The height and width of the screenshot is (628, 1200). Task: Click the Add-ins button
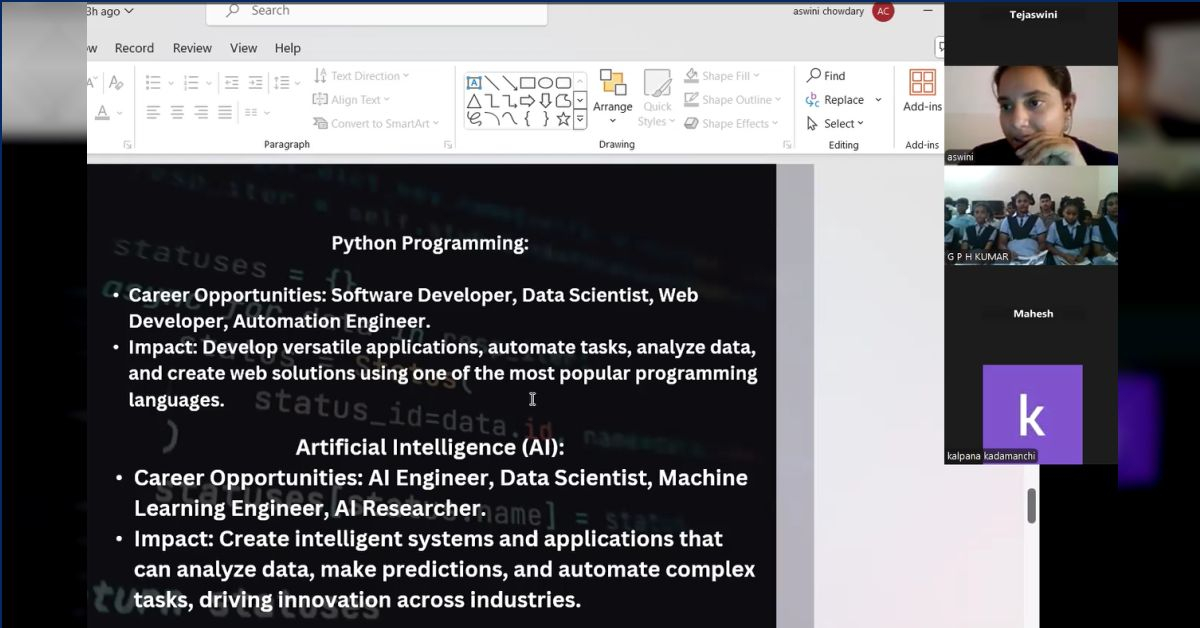click(x=921, y=90)
